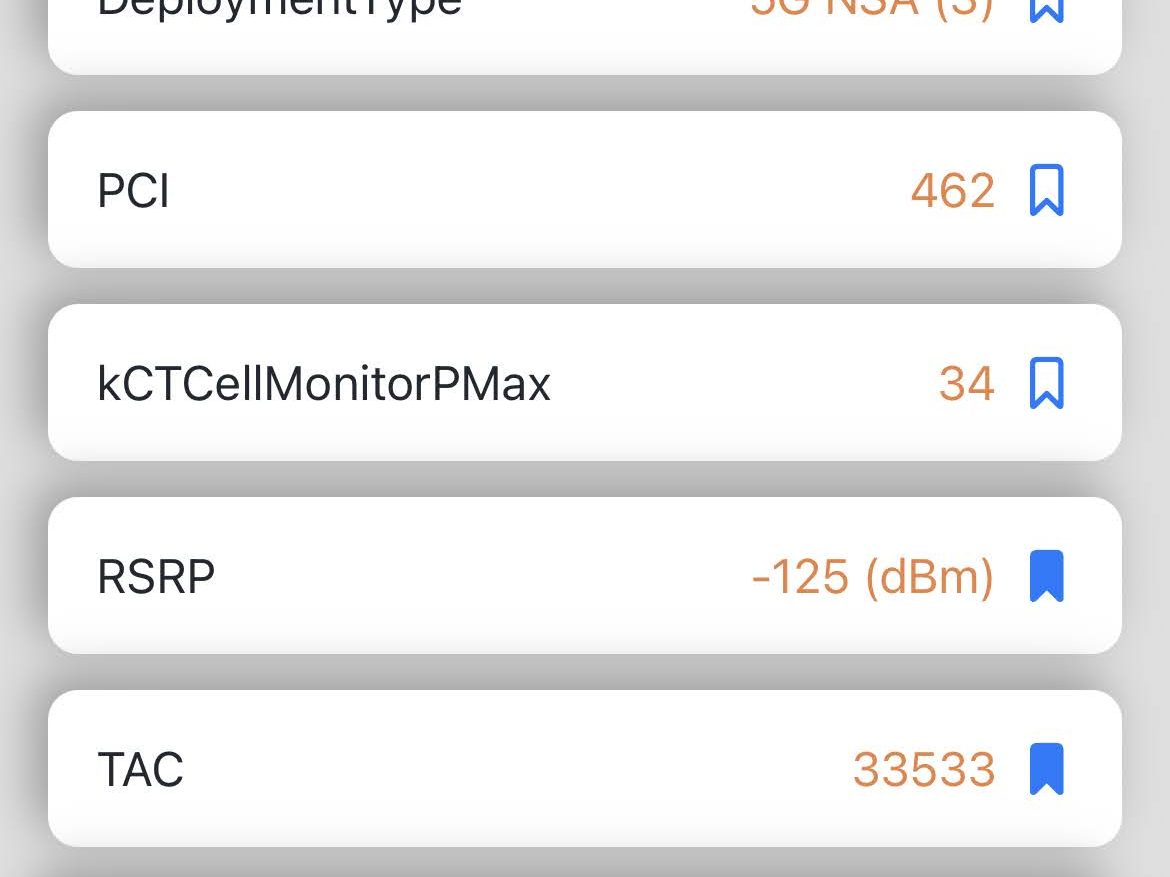Viewport: 1170px width, 877px height.
Task: Bookmark the kCTCellMonitorPMax entry
Action: [x=1046, y=383]
